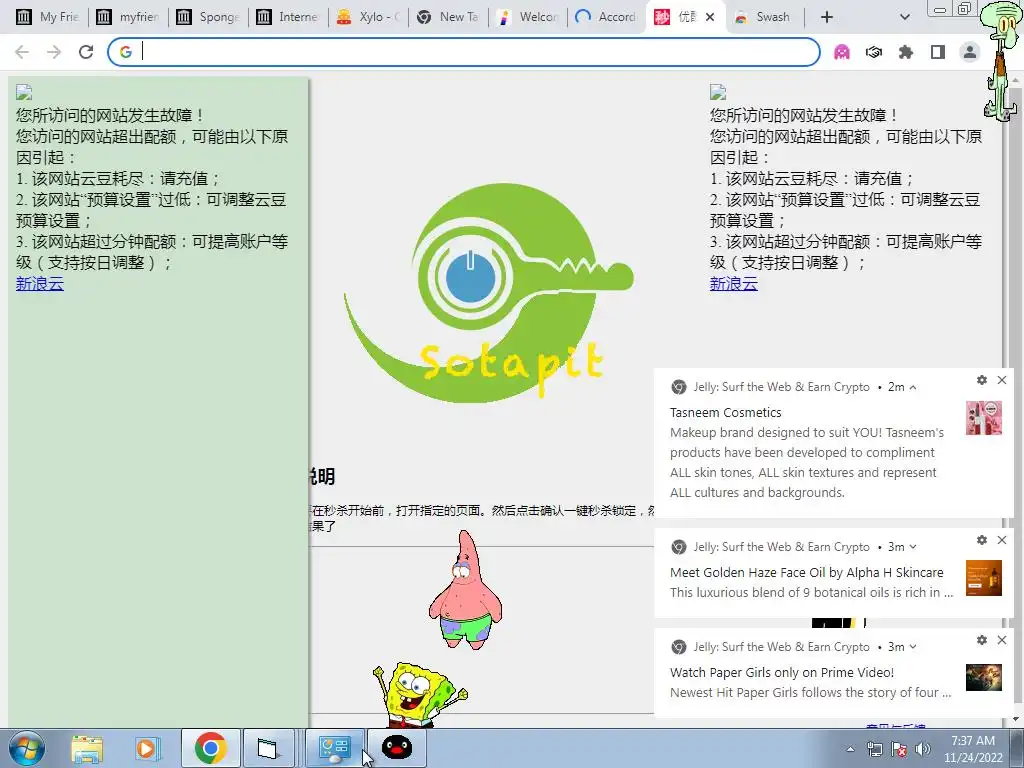Screen dimensions: 1024x768
Task: Collapse the Tasneem Cosmetics notification chevron
Action: [913, 387]
